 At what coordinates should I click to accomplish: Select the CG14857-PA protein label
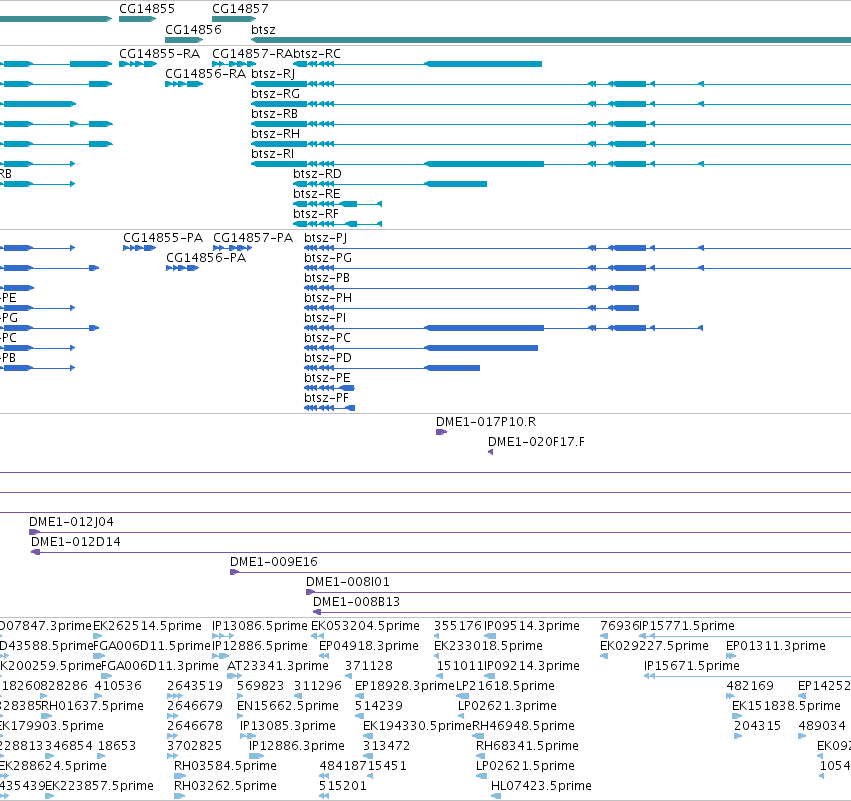click(x=253, y=238)
